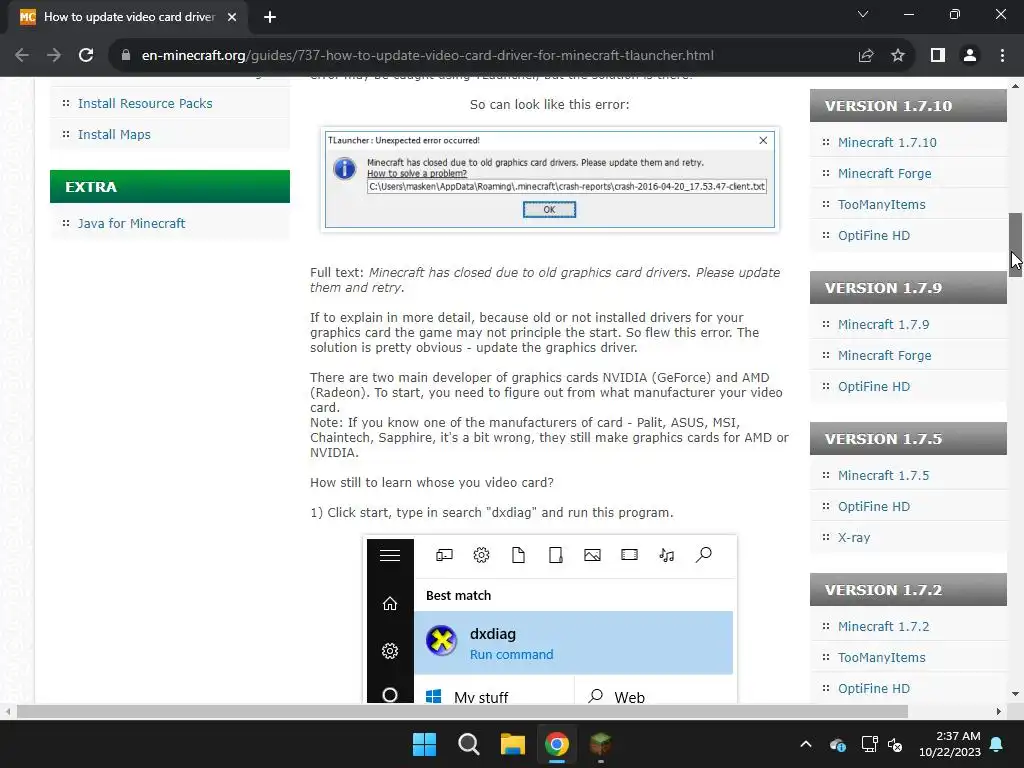1024x768 pixels.
Task: Click the VERSION 1.7.9 header
Action: point(908,288)
